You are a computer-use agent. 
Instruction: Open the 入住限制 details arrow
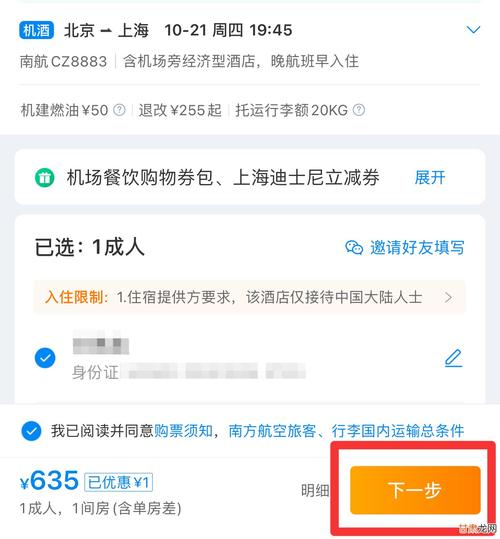[448, 297]
